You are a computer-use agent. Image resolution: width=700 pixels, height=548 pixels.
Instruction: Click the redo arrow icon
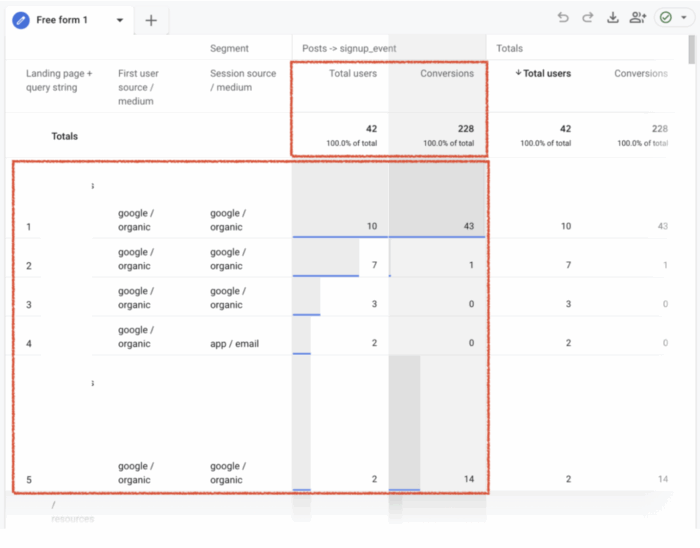(x=588, y=18)
